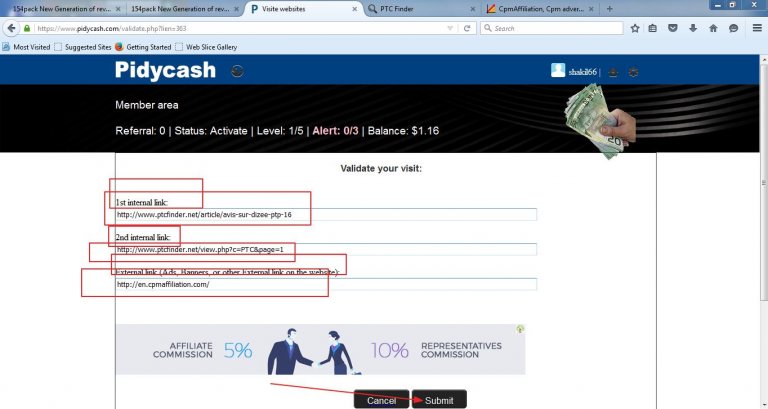Screen dimensions: 768x409
Task: Click the affiliate commission banner ad
Action: pos(320,350)
